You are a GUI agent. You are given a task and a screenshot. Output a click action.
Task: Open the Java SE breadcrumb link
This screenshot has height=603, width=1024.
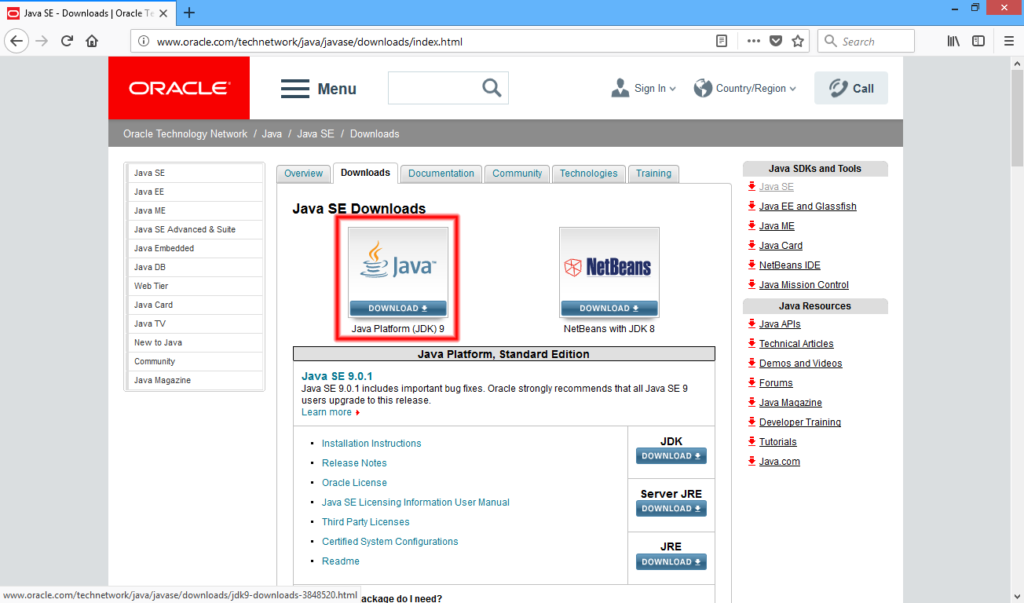pos(315,134)
